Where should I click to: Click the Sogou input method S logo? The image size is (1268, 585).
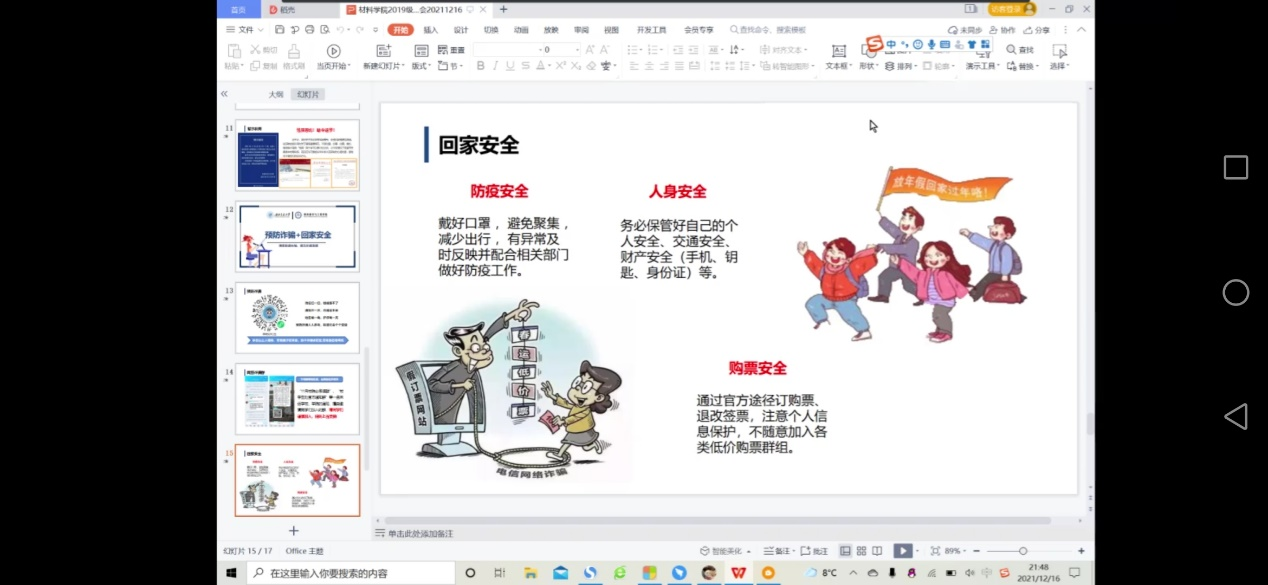tap(875, 44)
